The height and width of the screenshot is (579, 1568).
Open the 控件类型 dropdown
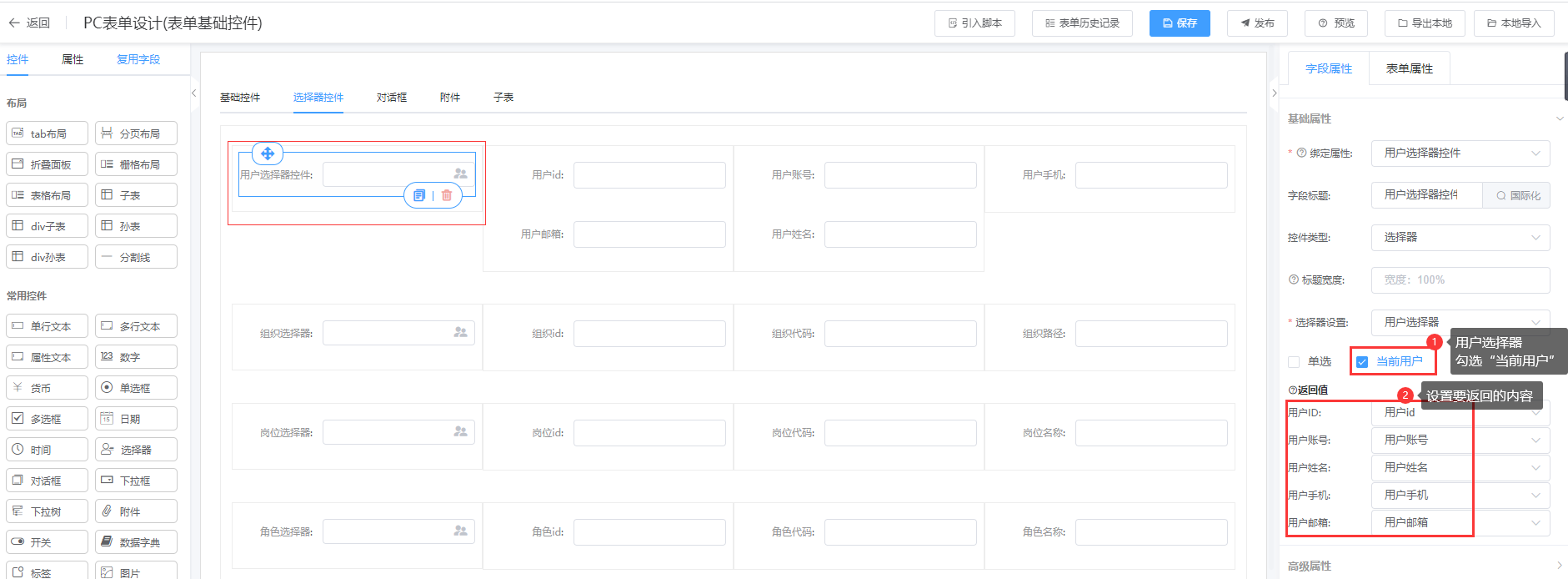(x=1460, y=238)
